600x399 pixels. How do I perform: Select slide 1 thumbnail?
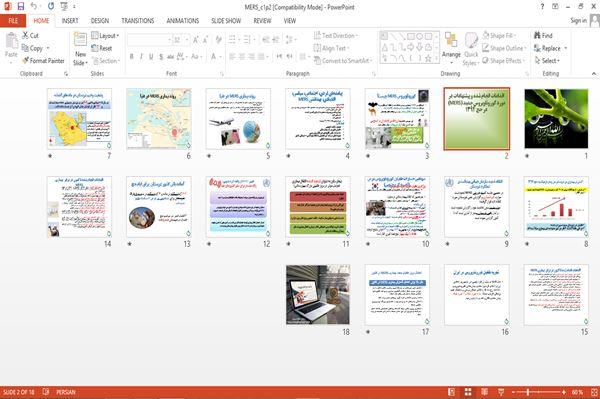[x=556, y=119]
